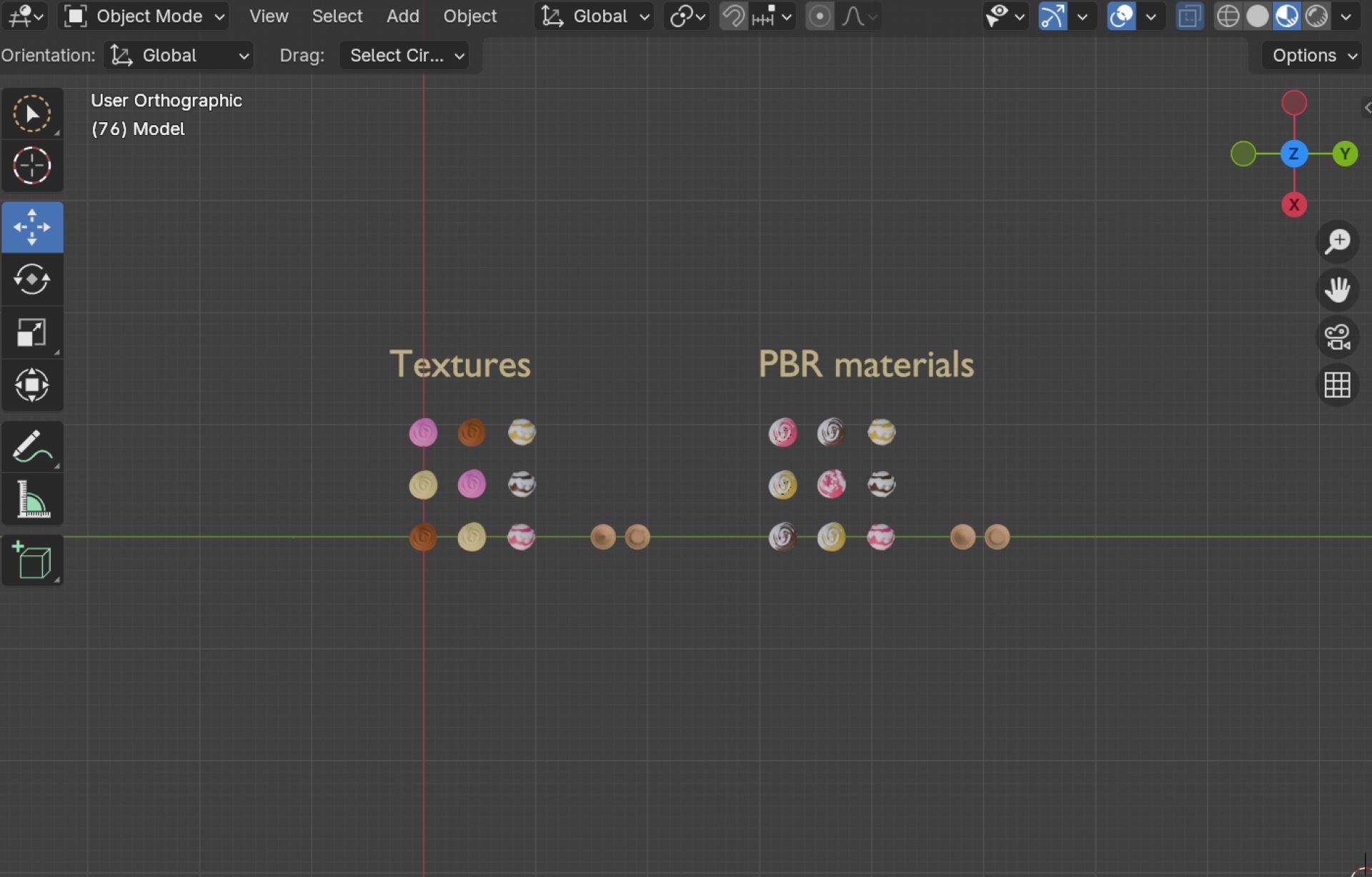Select the Scale tool

click(x=32, y=332)
